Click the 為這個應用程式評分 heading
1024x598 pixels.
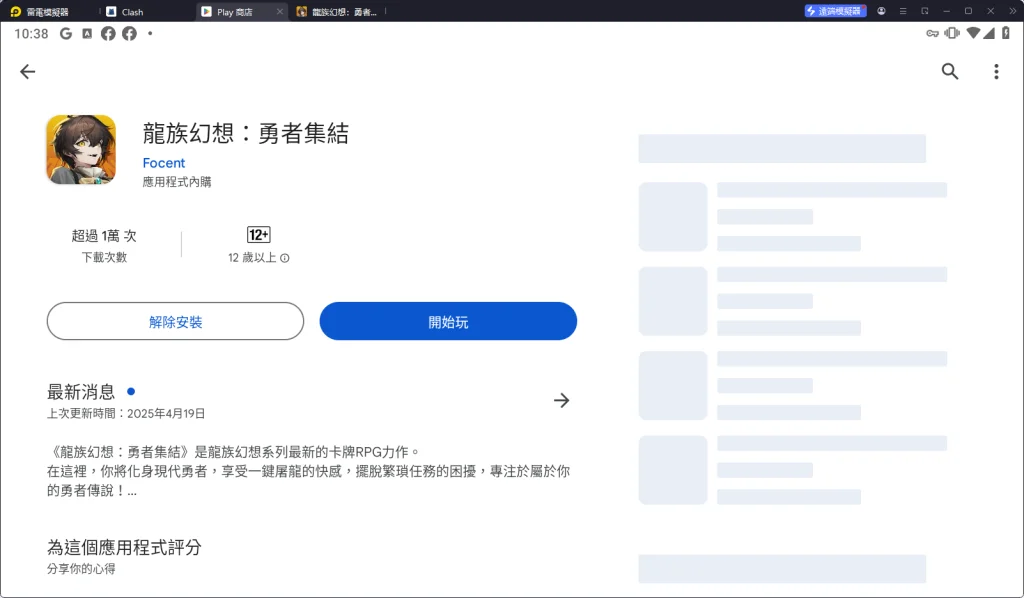124,547
